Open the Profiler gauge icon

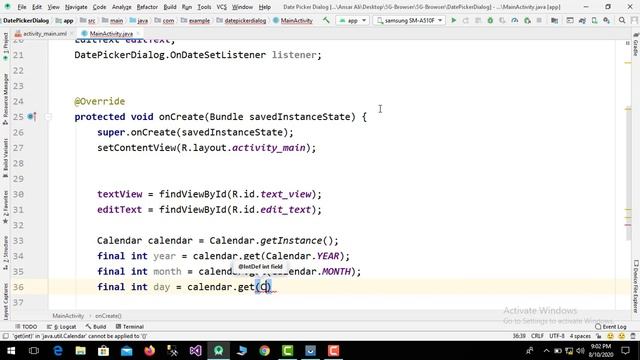click(515, 20)
